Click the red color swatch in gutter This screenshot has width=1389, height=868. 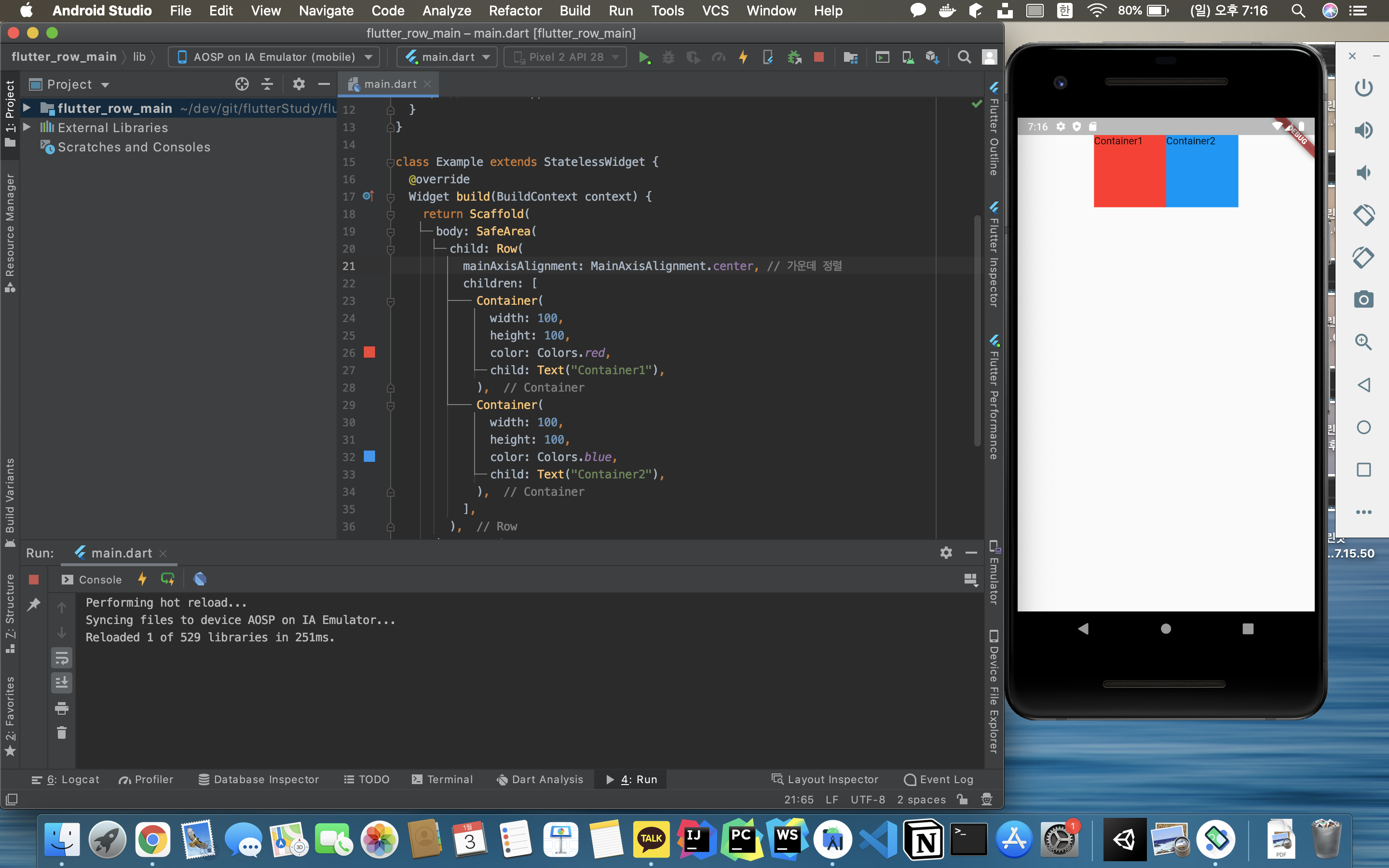tap(369, 353)
